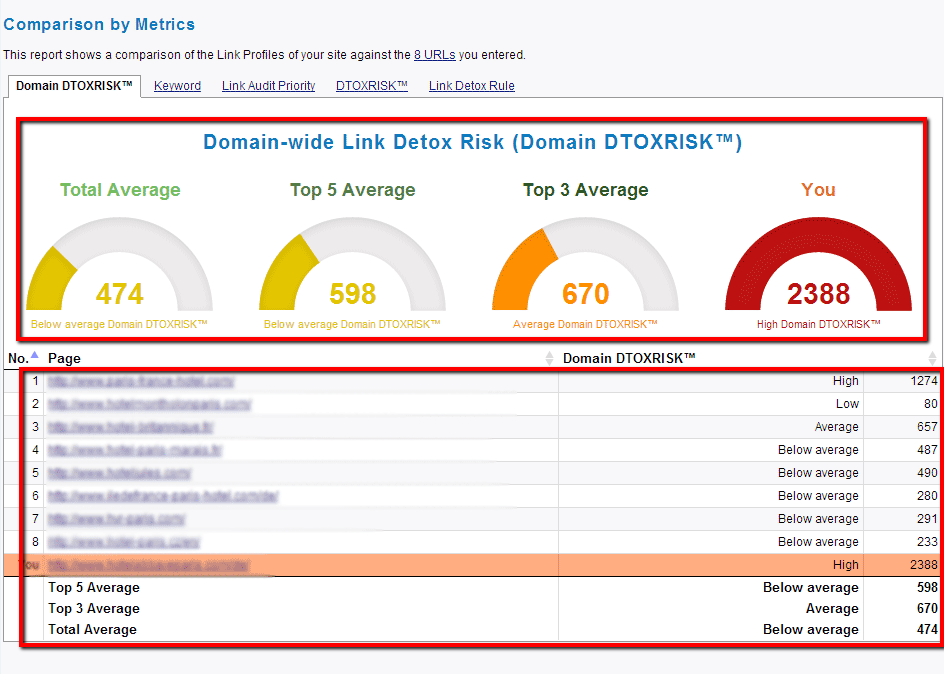
Task: Click the red You gauge showing 2388
Action: click(818, 265)
